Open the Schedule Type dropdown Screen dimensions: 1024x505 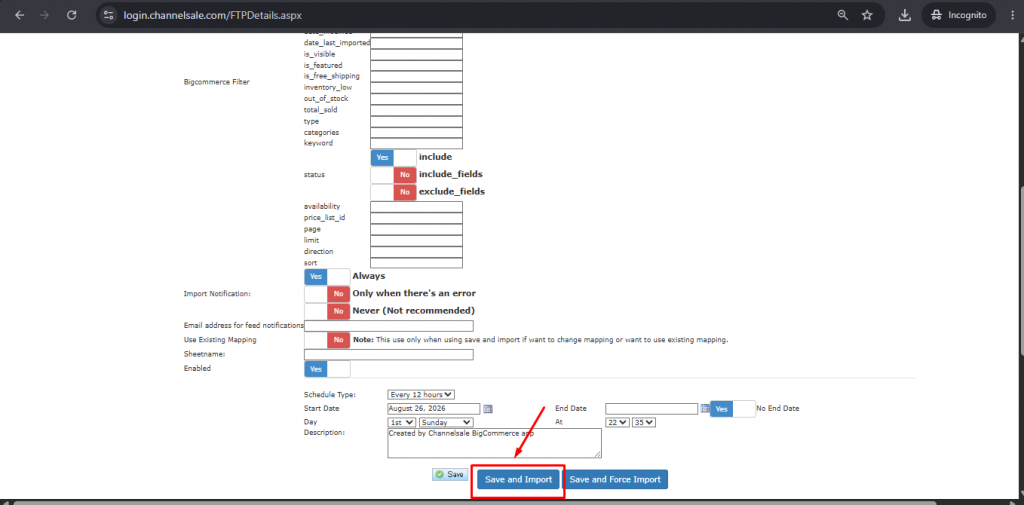[x=421, y=395]
